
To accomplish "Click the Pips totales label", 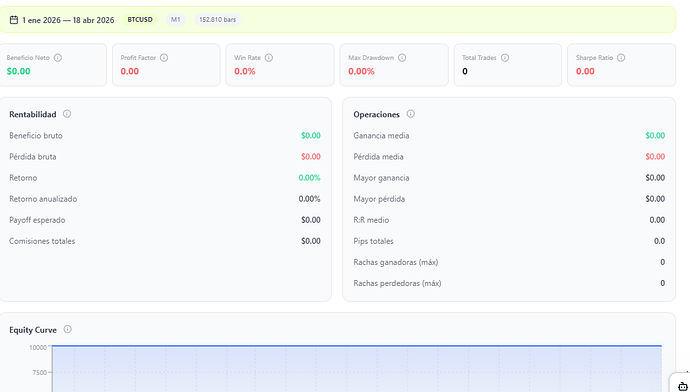I will click(x=374, y=241).
